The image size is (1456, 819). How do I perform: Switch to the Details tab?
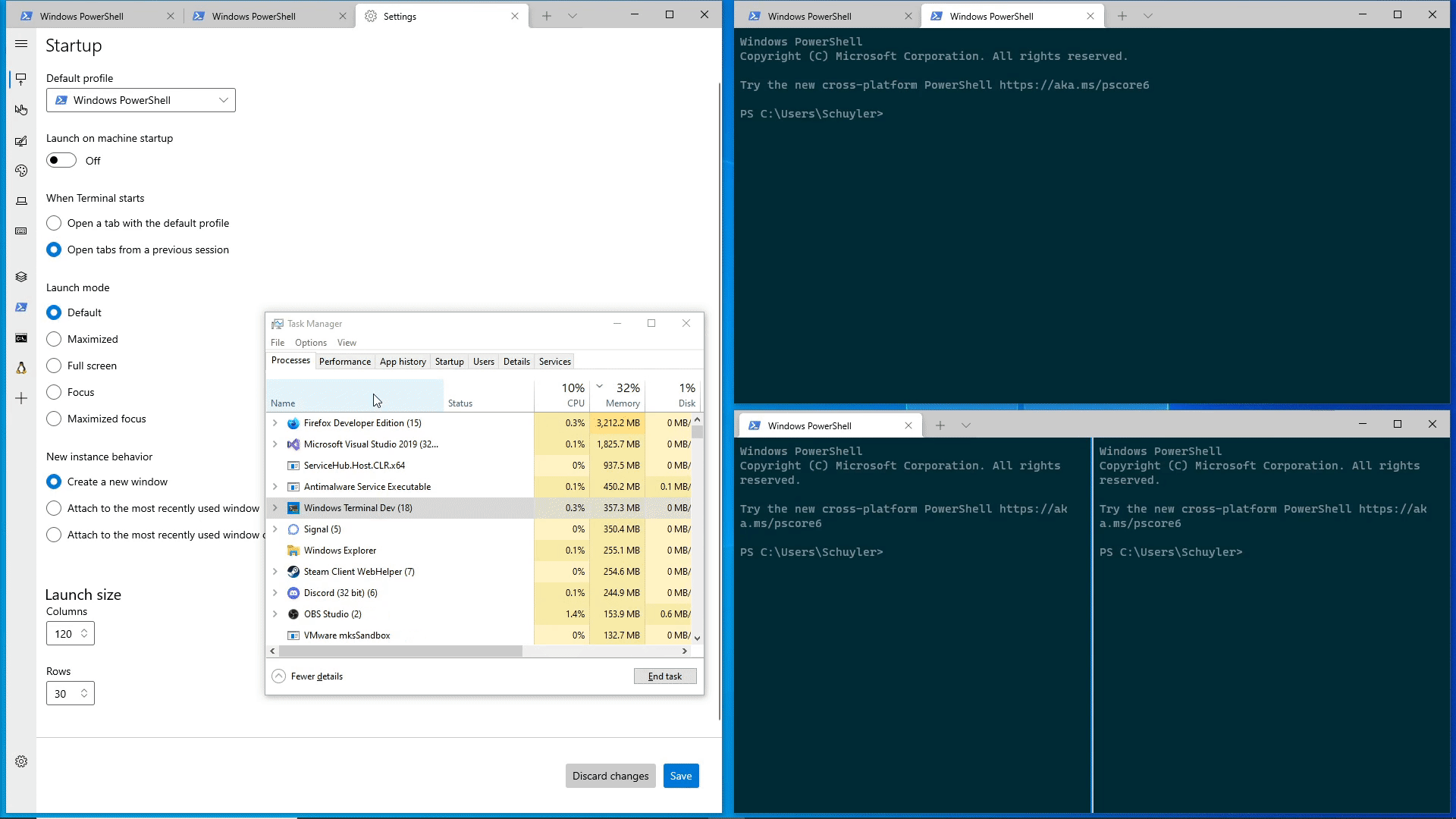(x=516, y=362)
